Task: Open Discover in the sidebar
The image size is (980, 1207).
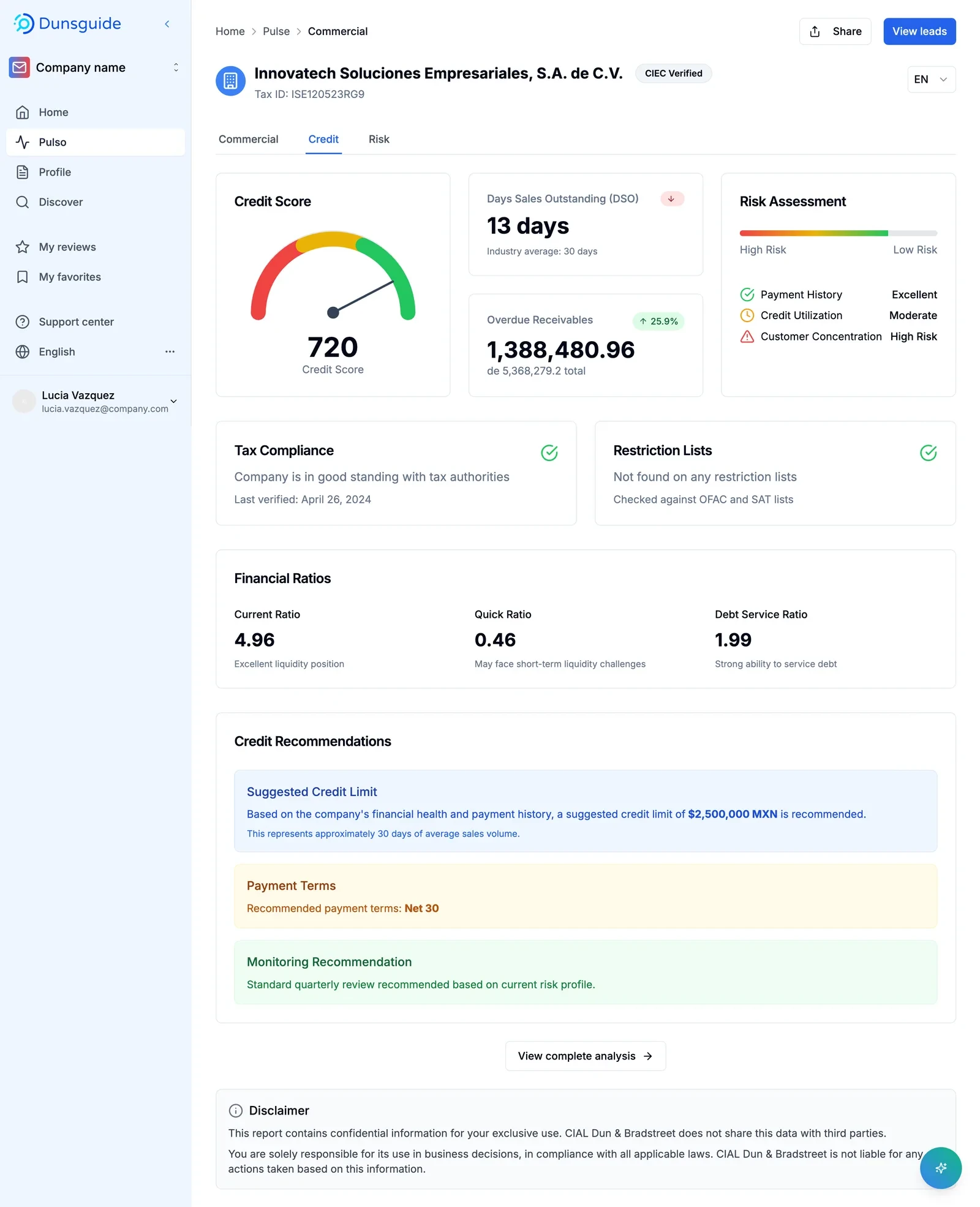Action: pos(96,202)
